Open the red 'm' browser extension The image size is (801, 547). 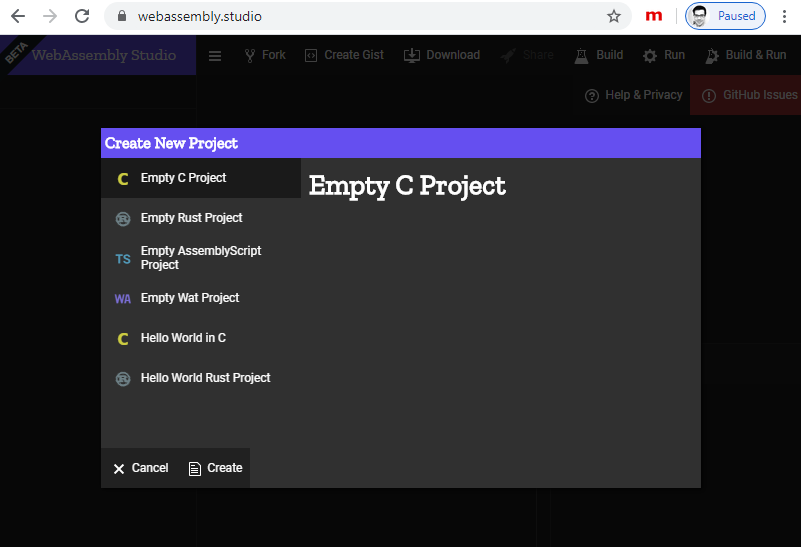coord(653,16)
